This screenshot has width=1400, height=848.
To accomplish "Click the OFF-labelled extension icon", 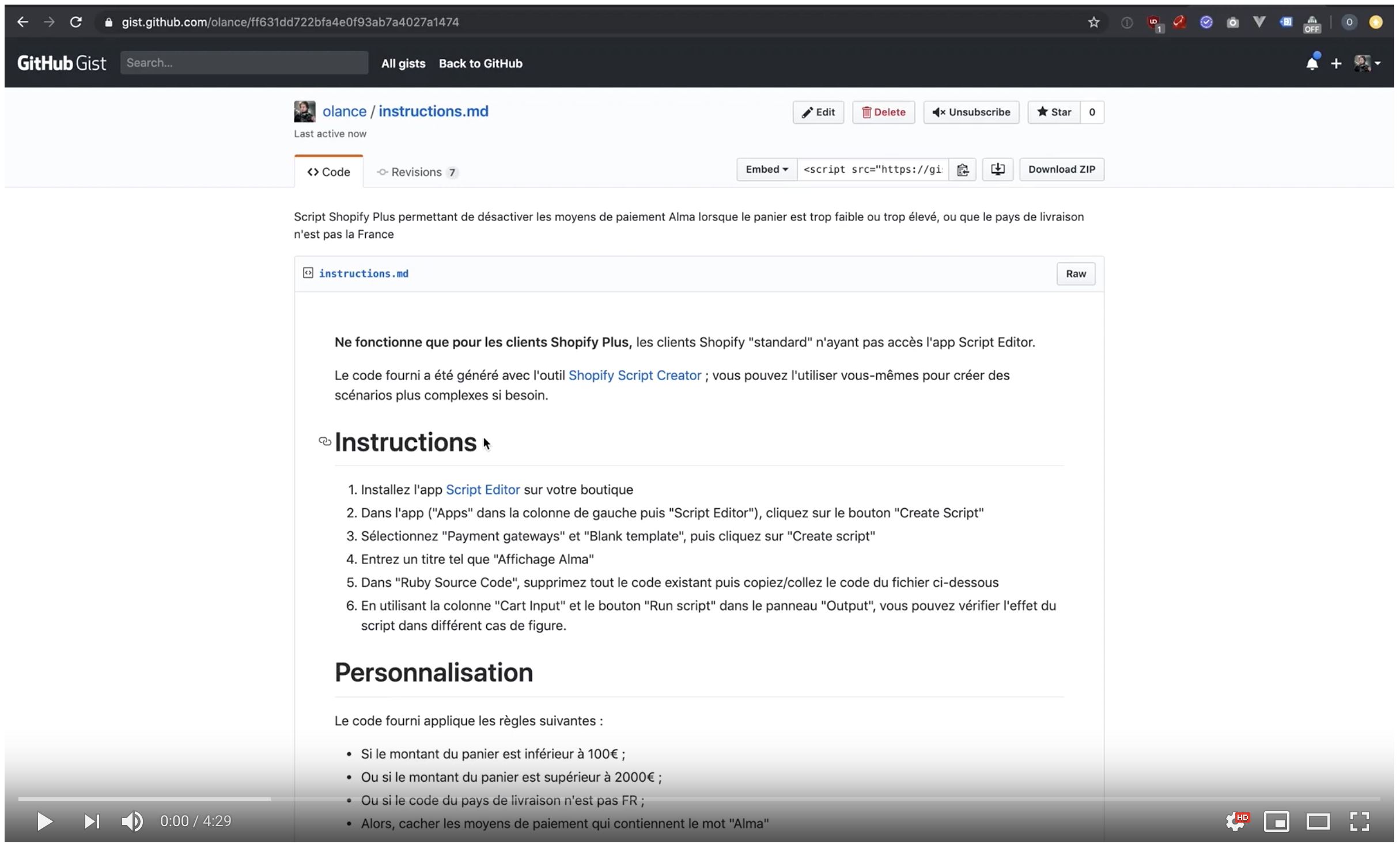I will pyautogui.click(x=1312, y=24).
